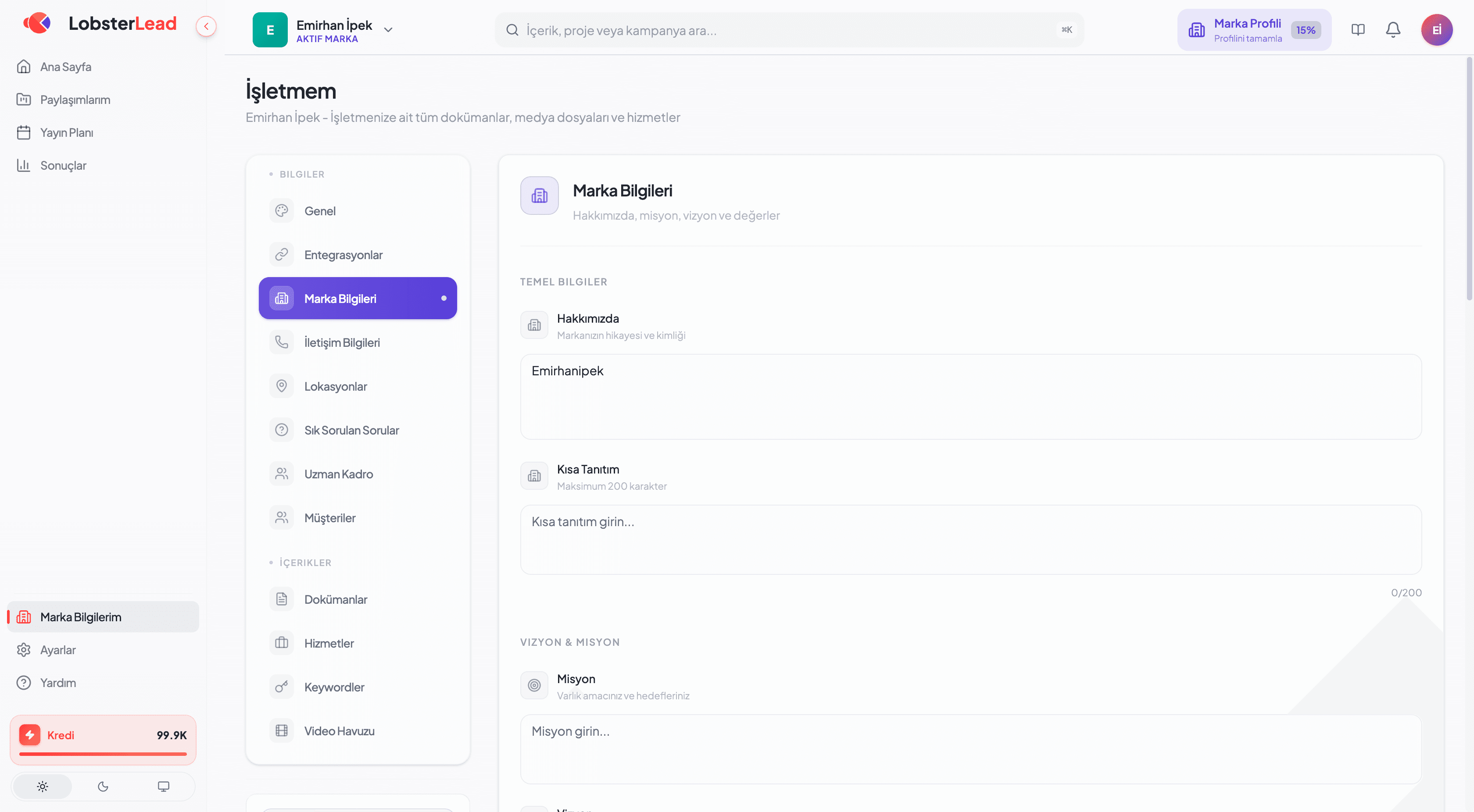The height and width of the screenshot is (812, 1474).
Task: Open the book guide icon in header
Action: coord(1358,30)
